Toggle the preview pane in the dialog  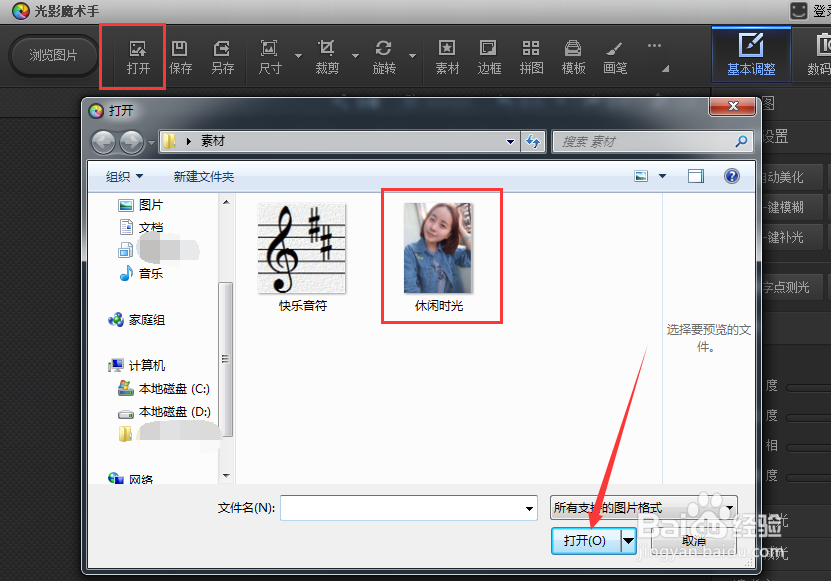(x=695, y=175)
